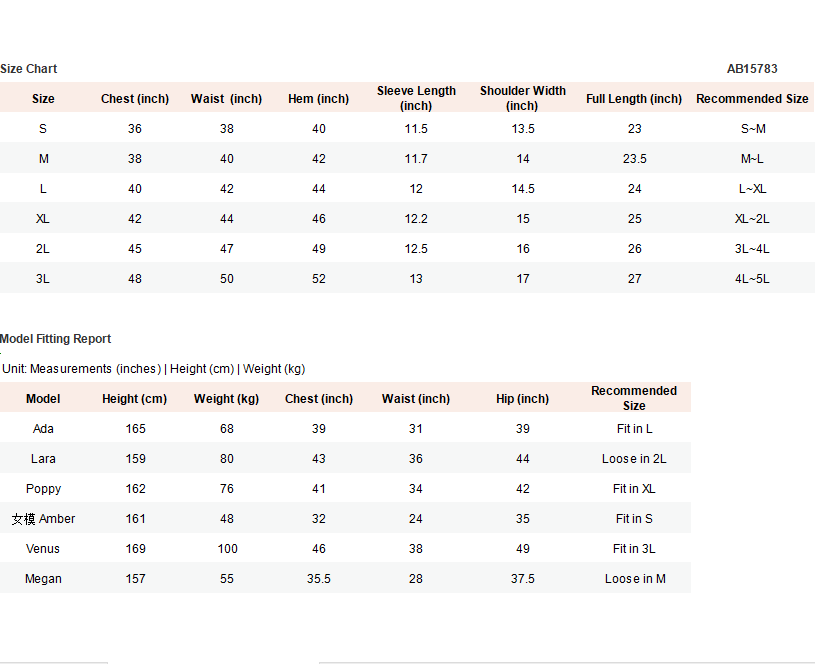Click the Model Fitting Report heading
This screenshot has height=664, width=815.
pos(56,339)
